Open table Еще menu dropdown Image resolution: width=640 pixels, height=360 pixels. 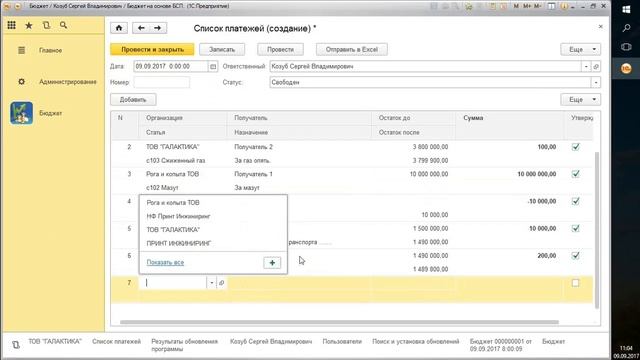(x=580, y=100)
